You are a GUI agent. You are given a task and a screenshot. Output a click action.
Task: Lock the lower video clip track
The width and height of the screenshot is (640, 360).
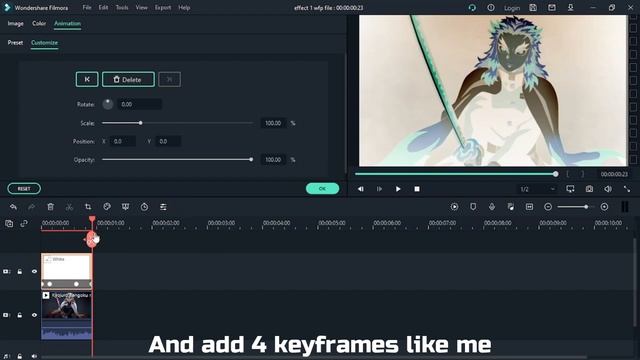(20, 315)
